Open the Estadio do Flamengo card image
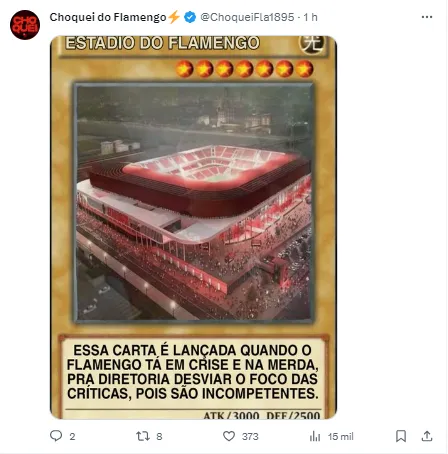Image resolution: width=448 pixels, height=454 pixels. click(x=193, y=227)
